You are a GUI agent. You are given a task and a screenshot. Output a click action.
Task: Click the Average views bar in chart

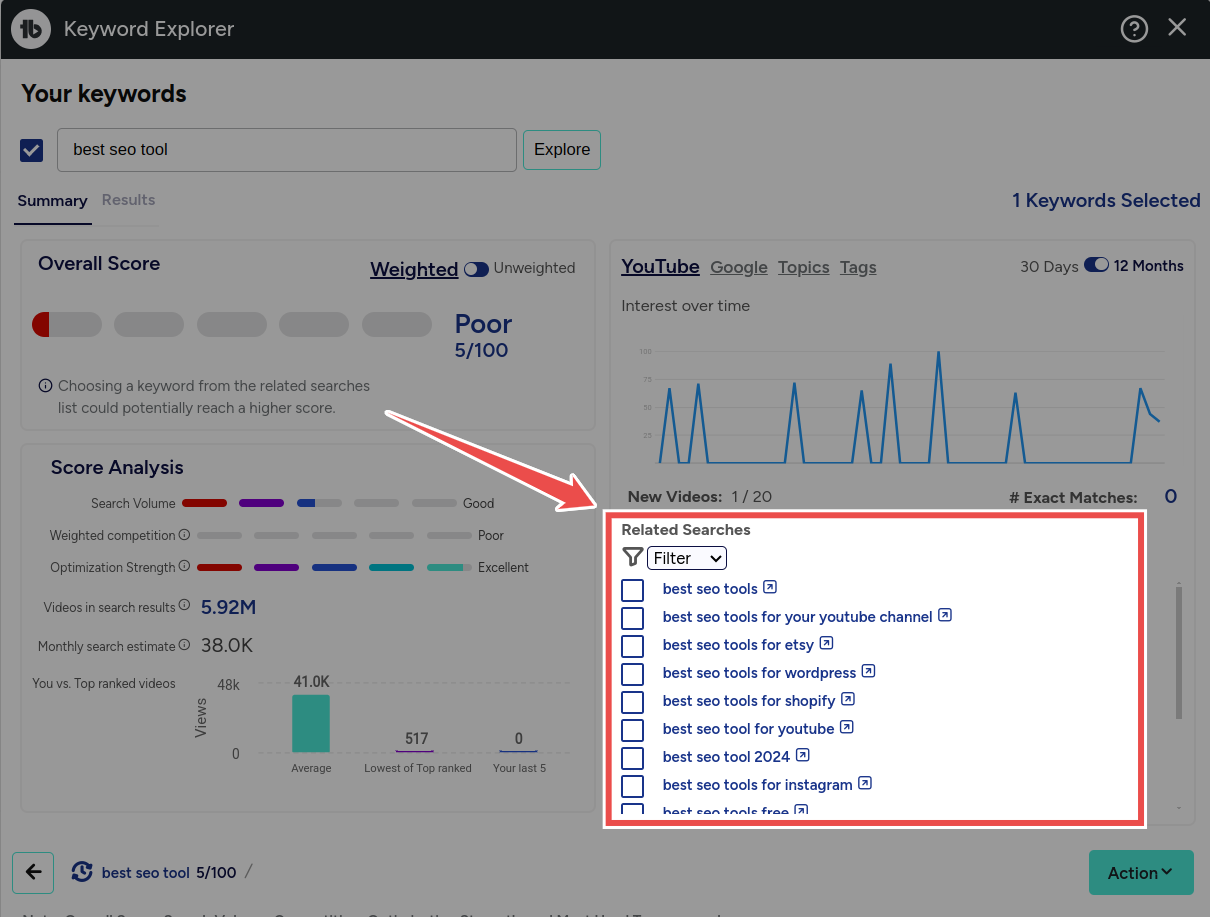point(311,723)
